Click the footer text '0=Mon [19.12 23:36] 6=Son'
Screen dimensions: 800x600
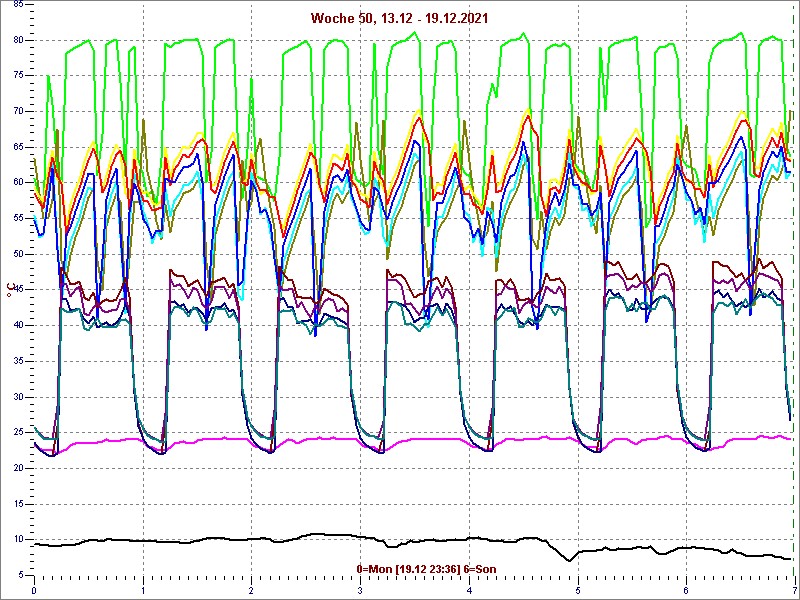(426, 569)
